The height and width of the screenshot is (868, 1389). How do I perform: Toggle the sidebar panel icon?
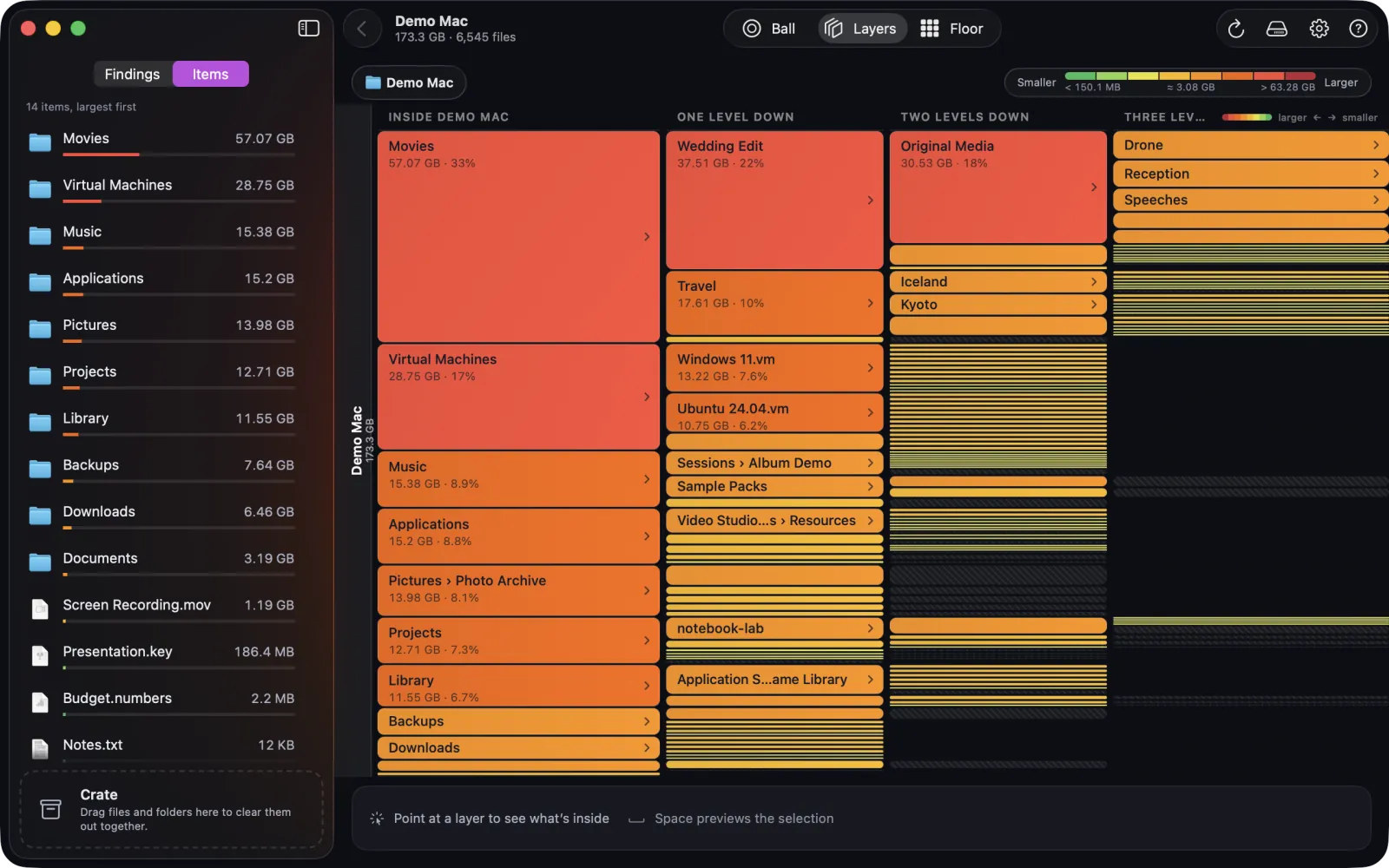tap(309, 29)
